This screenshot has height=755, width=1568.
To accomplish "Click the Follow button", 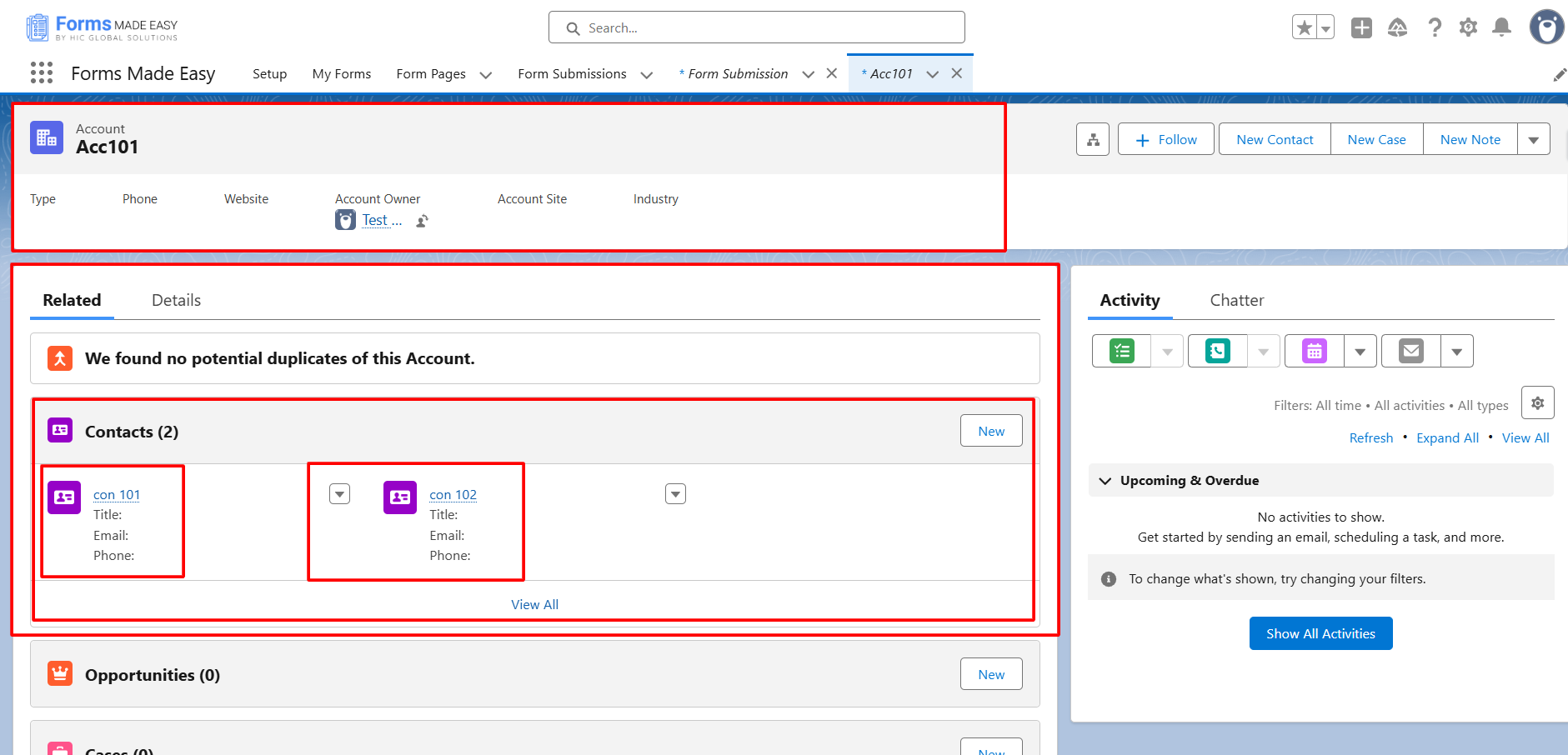I will pyautogui.click(x=1165, y=140).
